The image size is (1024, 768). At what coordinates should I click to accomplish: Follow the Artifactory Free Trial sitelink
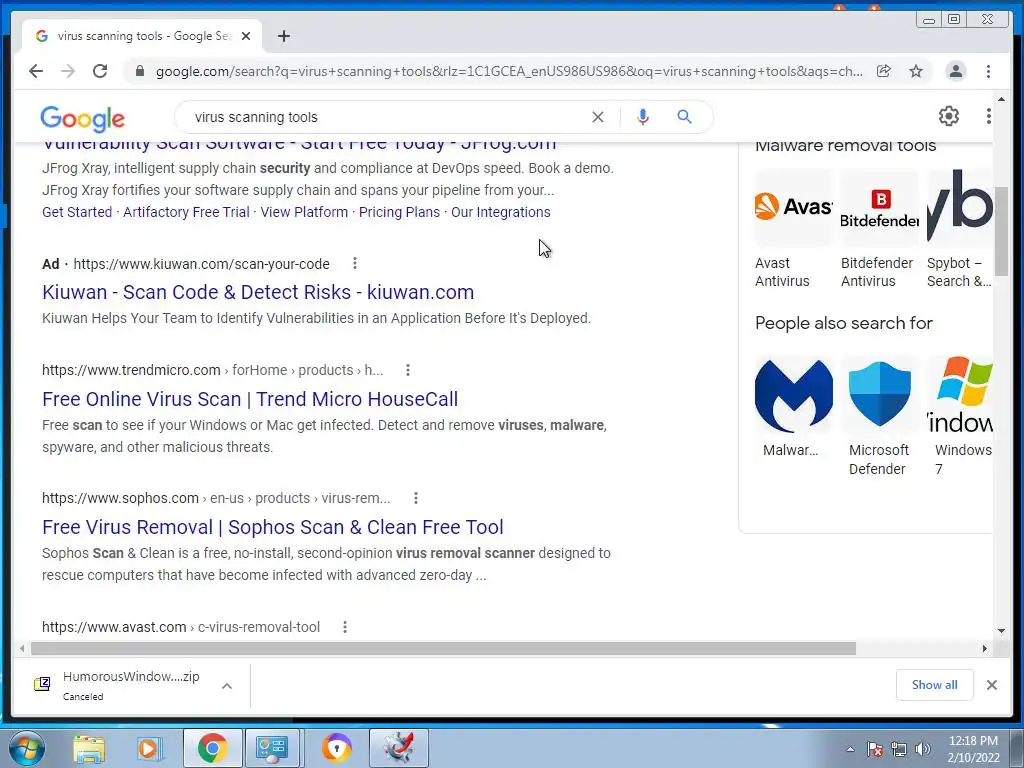pos(186,212)
